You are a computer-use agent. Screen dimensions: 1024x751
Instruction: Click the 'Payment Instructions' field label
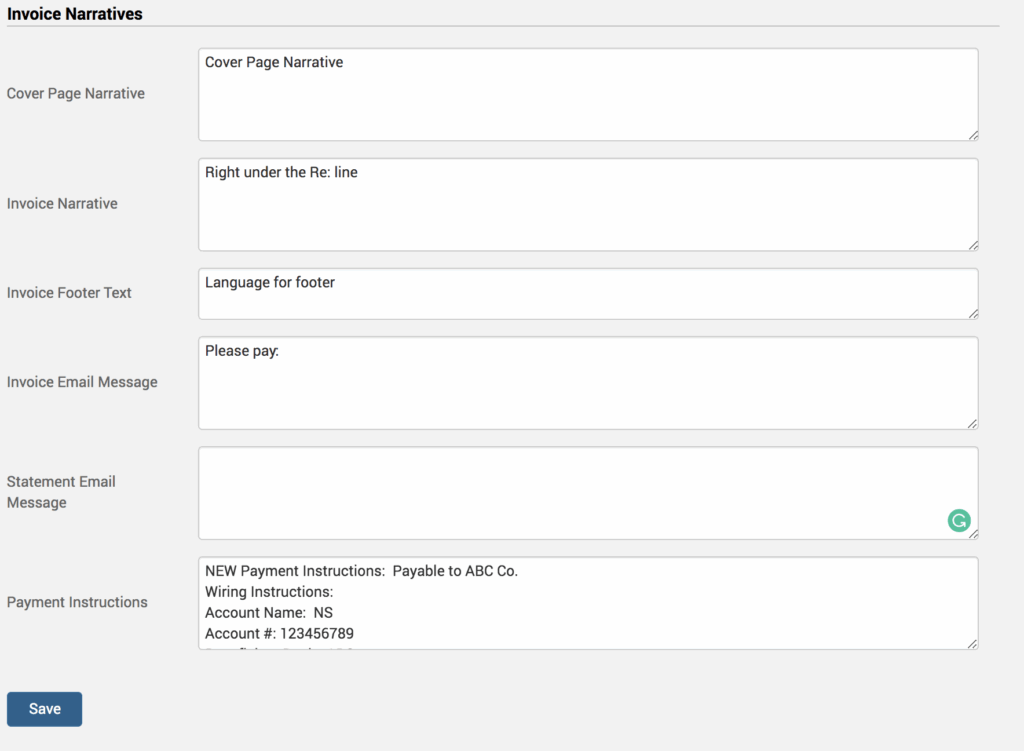(x=77, y=602)
